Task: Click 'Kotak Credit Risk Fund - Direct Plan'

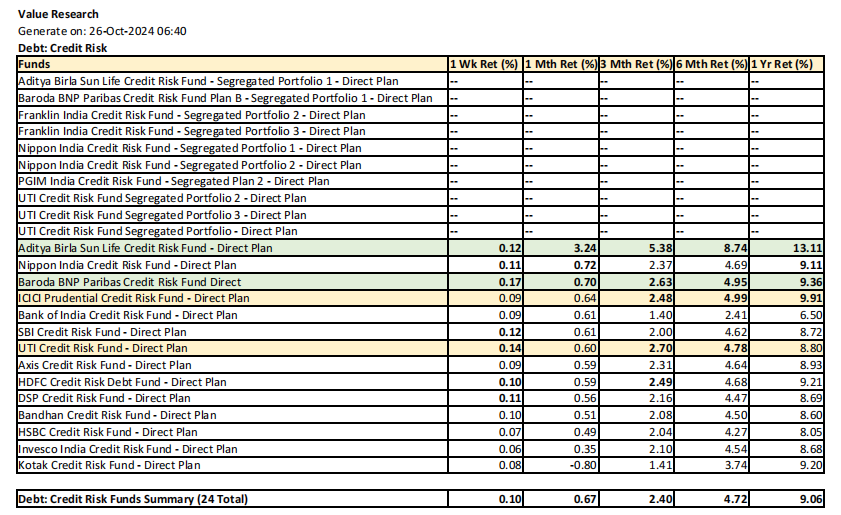Action: tap(109, 465)
